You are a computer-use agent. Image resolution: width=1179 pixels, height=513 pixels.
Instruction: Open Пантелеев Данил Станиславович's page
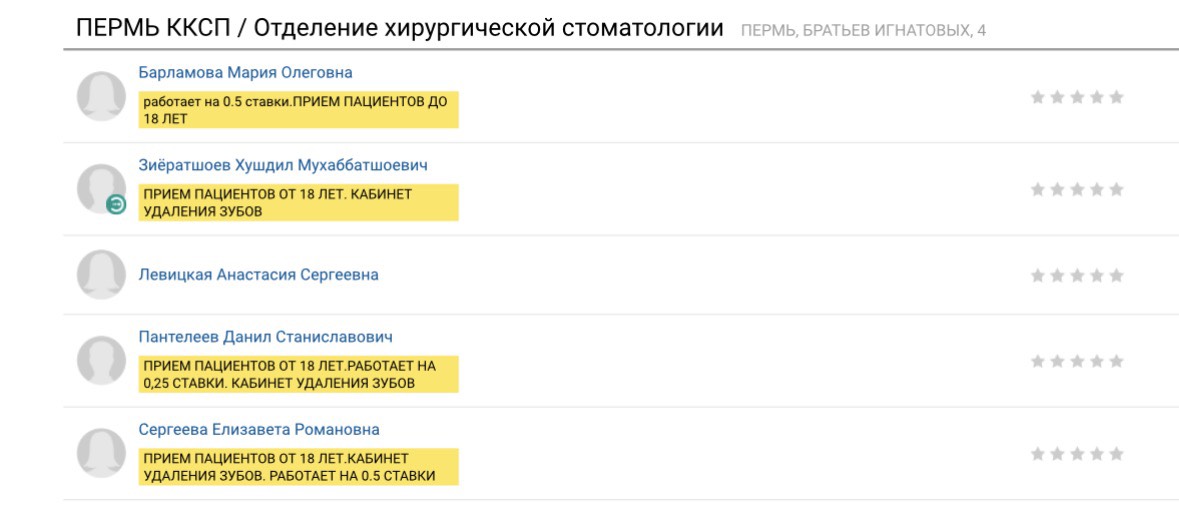[x=265, y=337]
